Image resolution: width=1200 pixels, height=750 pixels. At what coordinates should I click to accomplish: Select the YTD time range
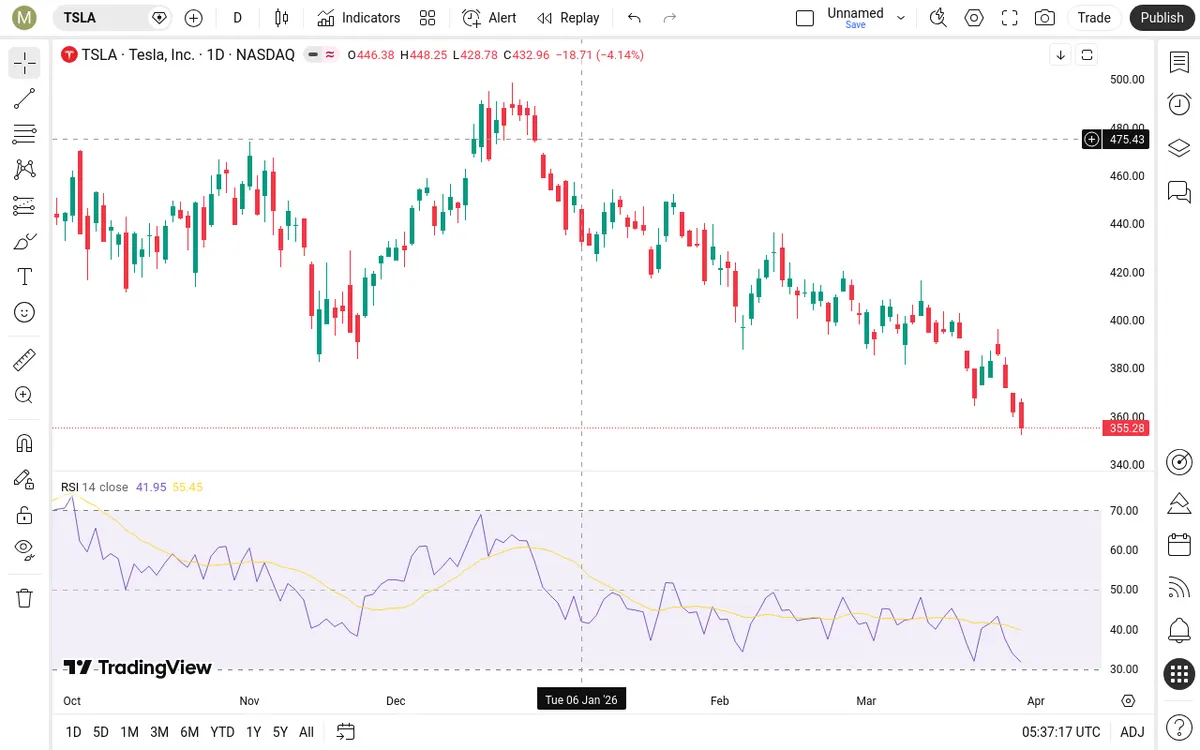[222, 732]
